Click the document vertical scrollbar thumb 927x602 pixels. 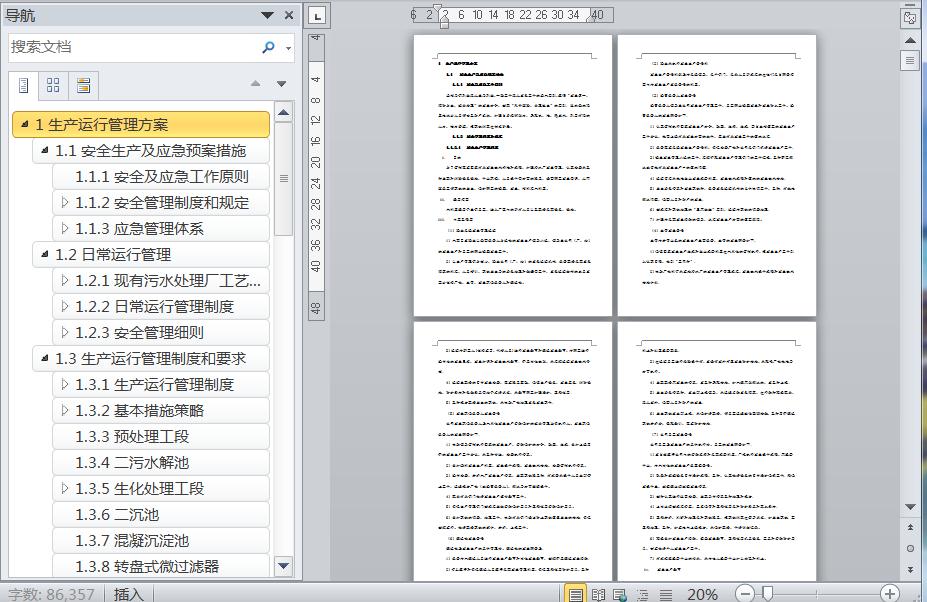point(910,60)
